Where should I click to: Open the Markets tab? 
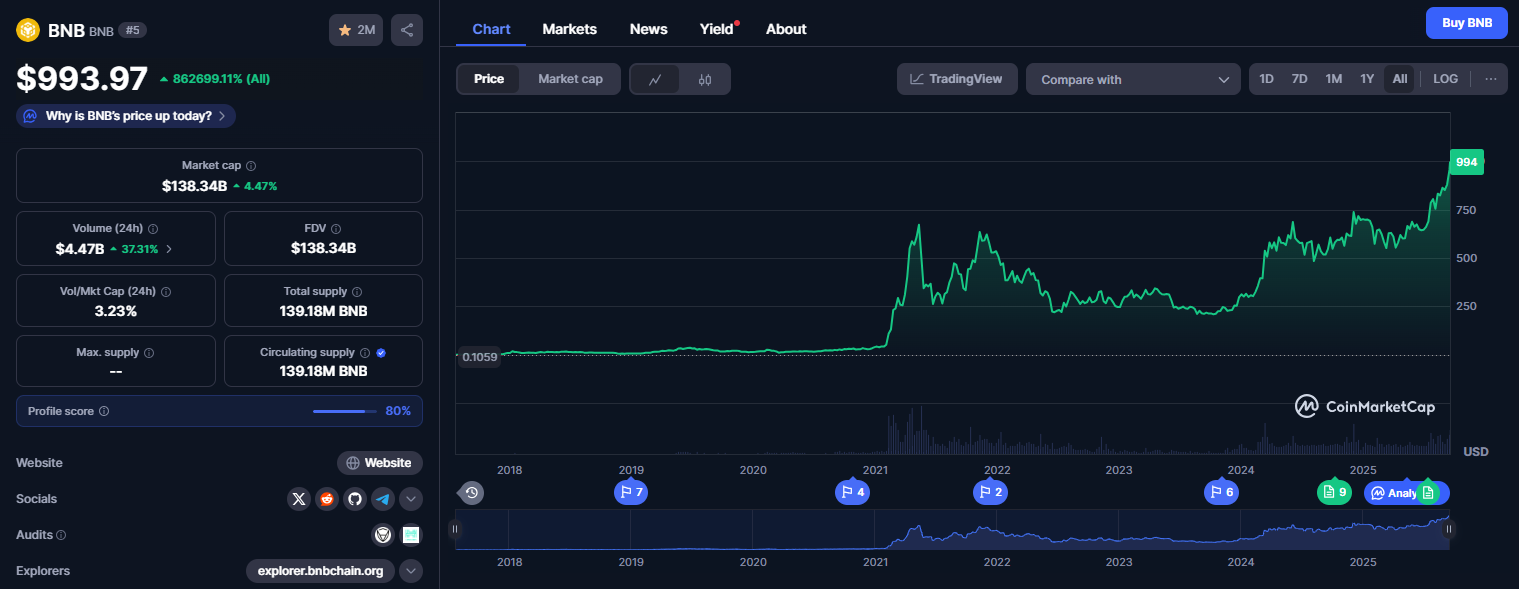570,29
